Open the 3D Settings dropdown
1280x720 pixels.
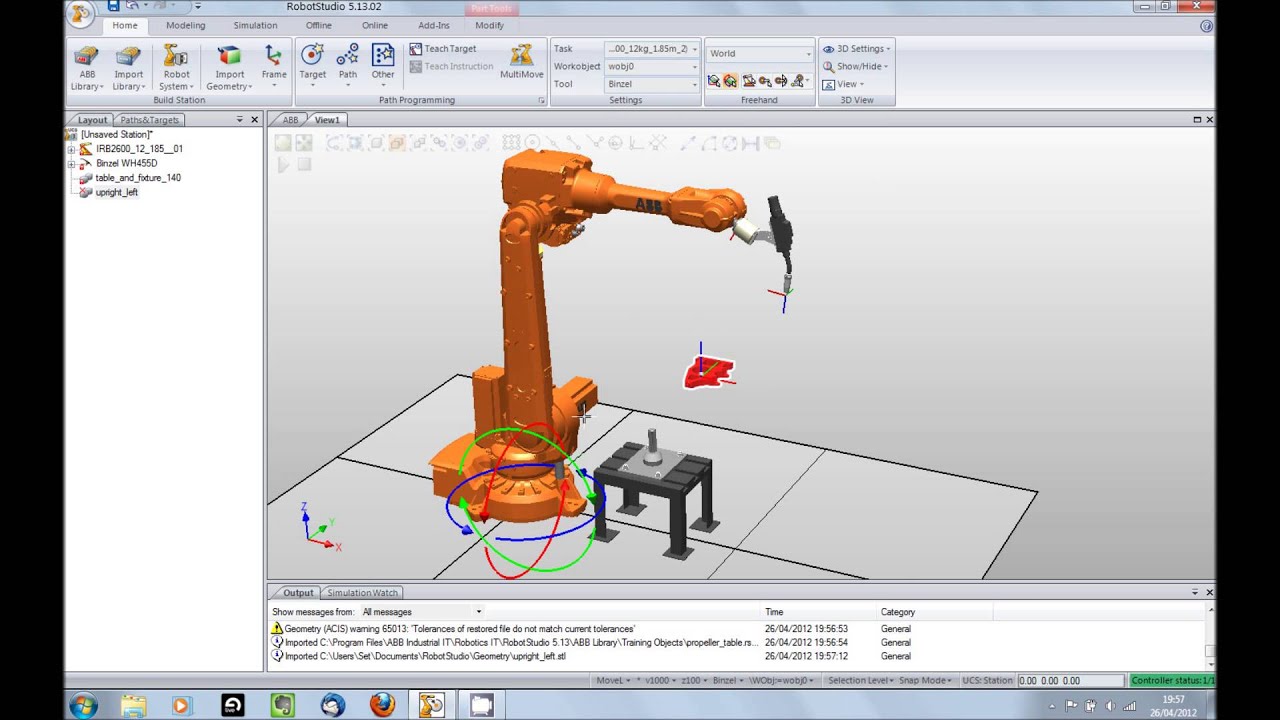point(856,49)
